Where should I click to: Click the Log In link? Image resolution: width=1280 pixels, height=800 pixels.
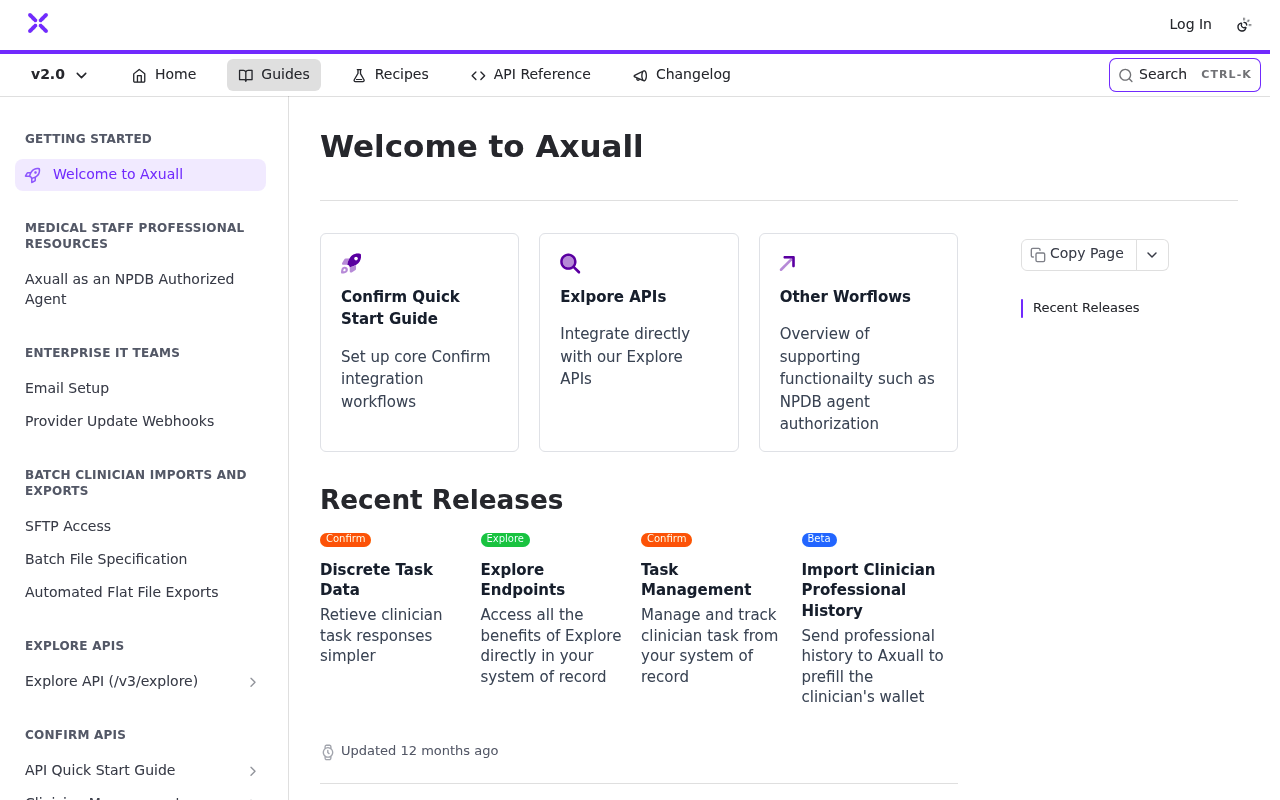[x=1190, y=24]
